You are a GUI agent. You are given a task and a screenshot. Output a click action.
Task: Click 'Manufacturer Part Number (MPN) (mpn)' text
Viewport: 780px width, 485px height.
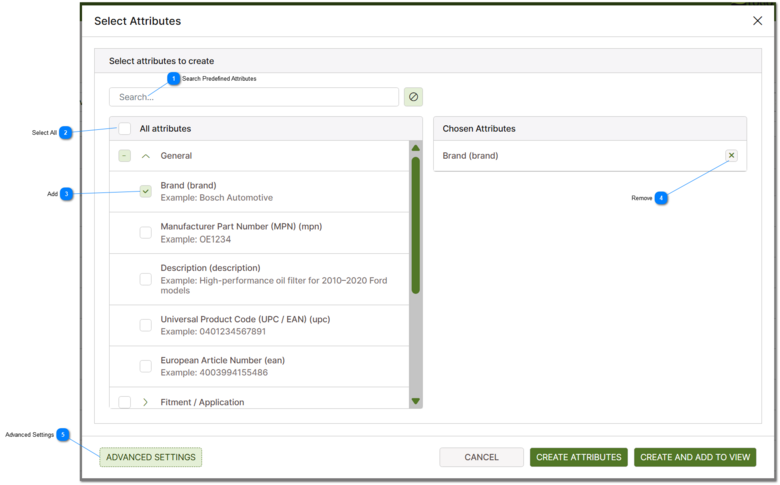(x=241, y=226)
